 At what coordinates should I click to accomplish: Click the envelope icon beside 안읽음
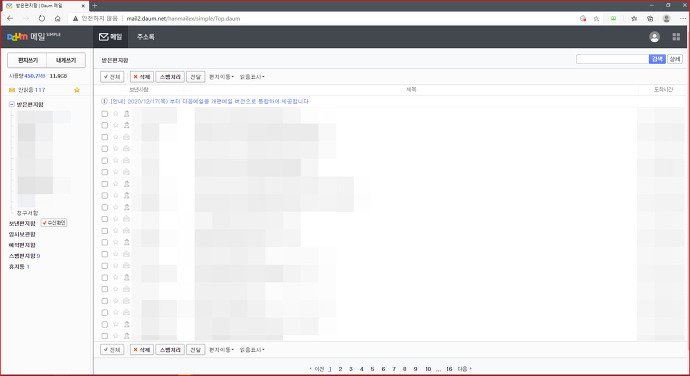pyautogui.click(x=12, y=90)
